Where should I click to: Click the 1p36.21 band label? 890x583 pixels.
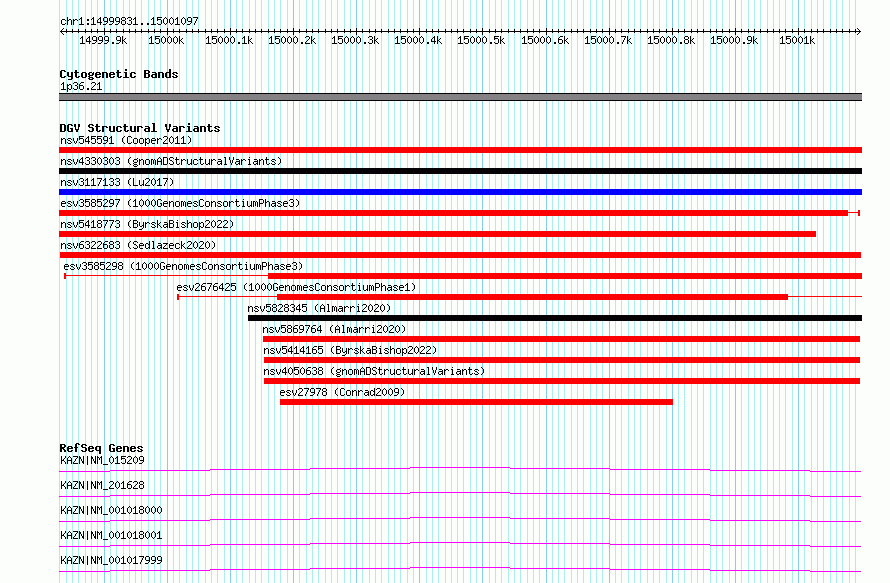81,86
